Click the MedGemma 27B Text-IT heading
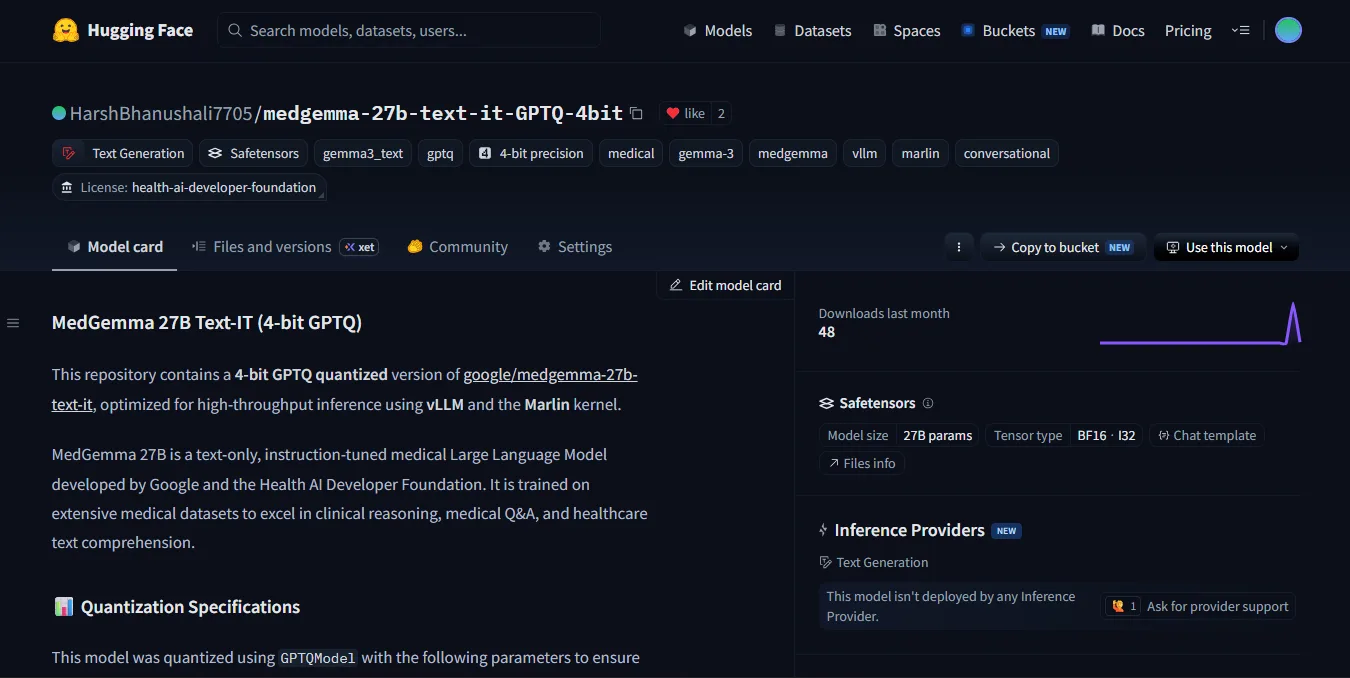Screen dimensions: 1350x678 tap(207, 323)
